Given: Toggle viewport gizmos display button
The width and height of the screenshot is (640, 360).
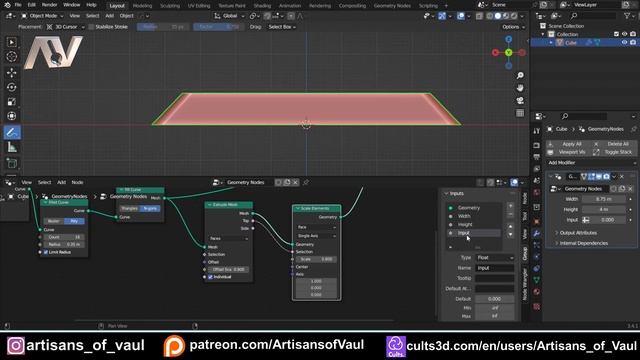Looking at the screenshot, I should coord(442,16).
